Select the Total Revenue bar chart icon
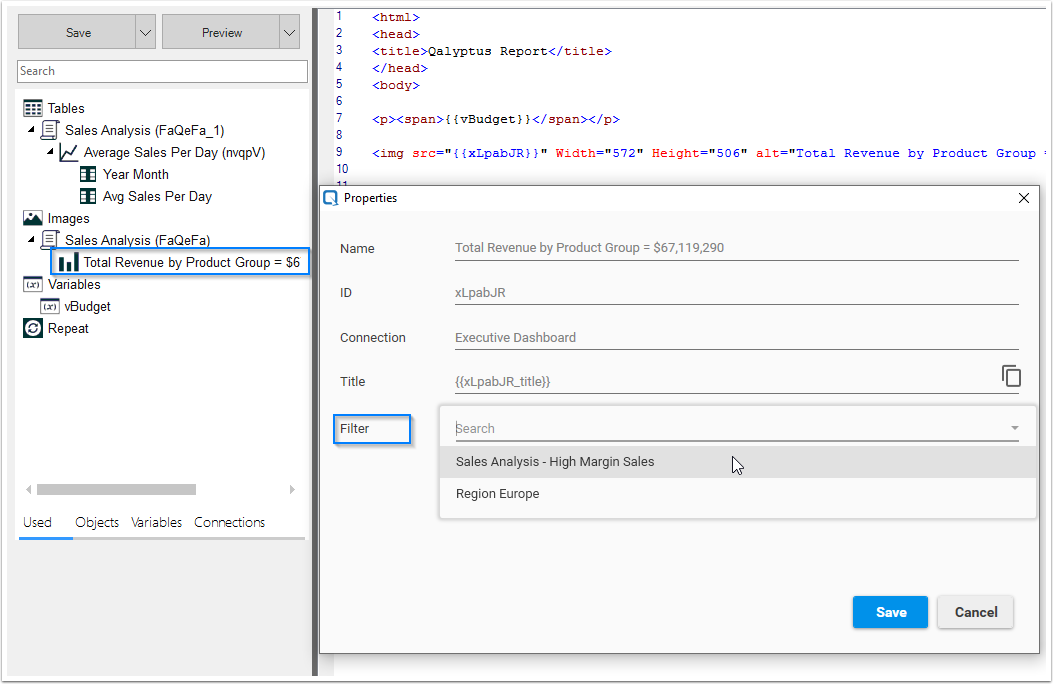Image resolution: width=1053 pixels, height=684 pixels. [x=68, y=262]
